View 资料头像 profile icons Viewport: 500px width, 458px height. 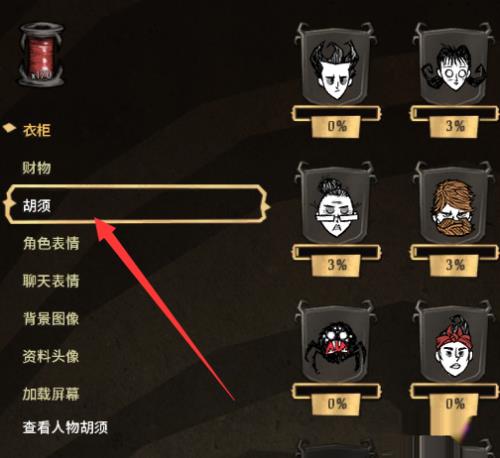coord(51,356)
